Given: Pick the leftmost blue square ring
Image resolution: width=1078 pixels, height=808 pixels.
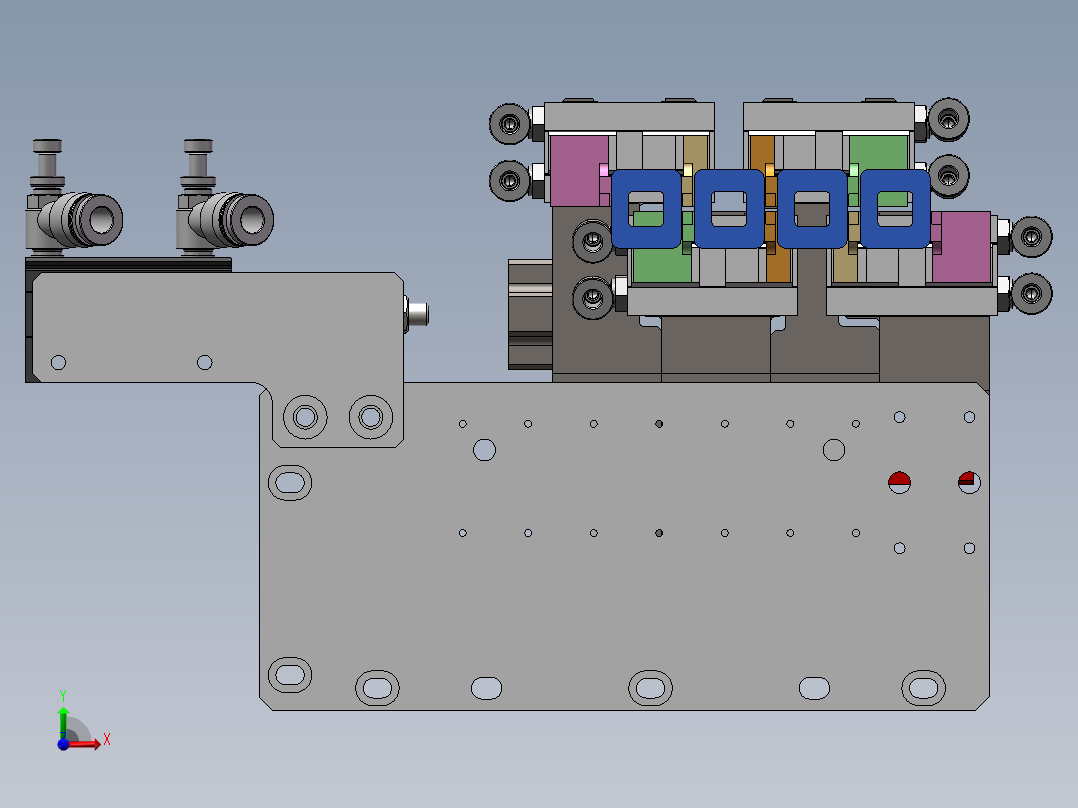Looking at the screenshot, I should tap(646, 209).
